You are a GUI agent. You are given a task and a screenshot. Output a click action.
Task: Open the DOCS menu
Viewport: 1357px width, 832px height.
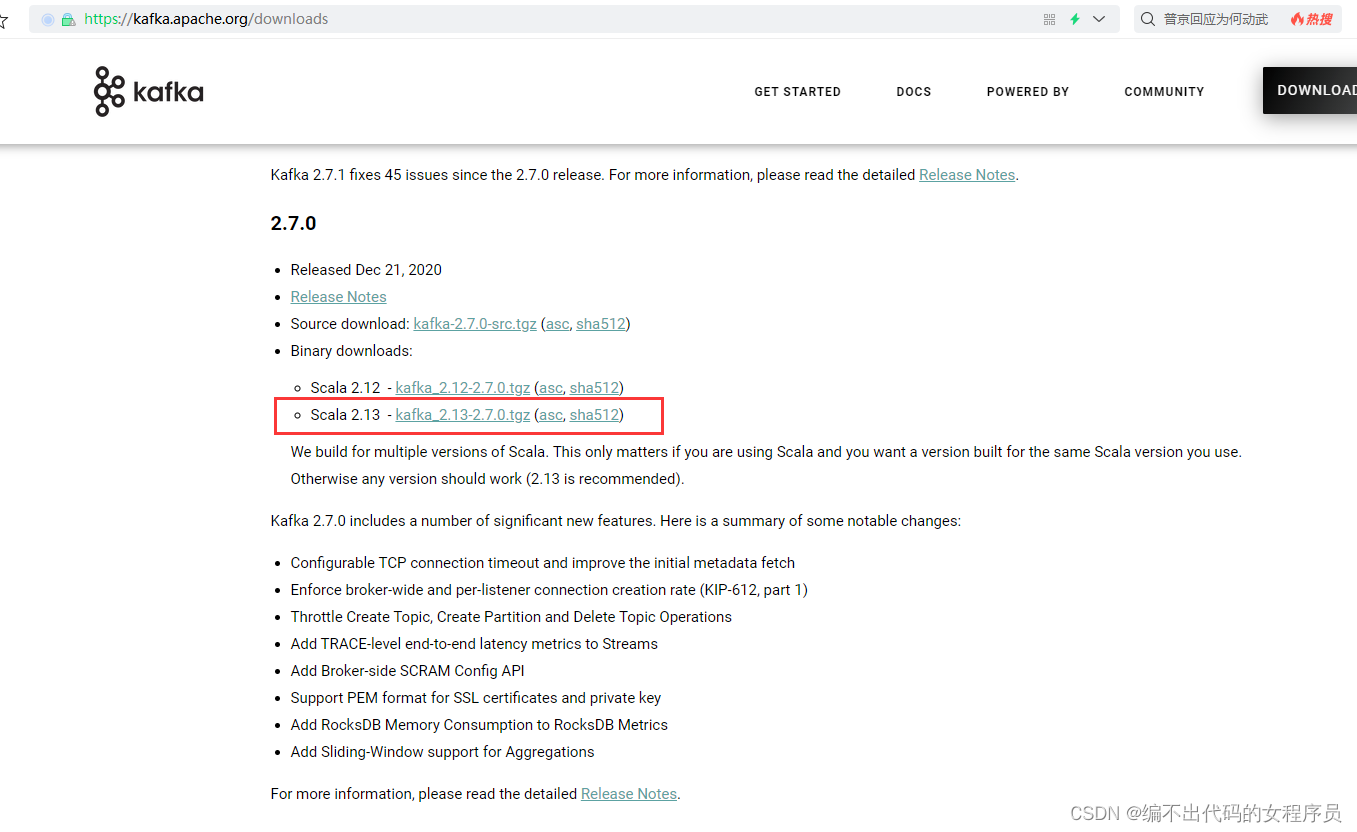click(914, 91)
